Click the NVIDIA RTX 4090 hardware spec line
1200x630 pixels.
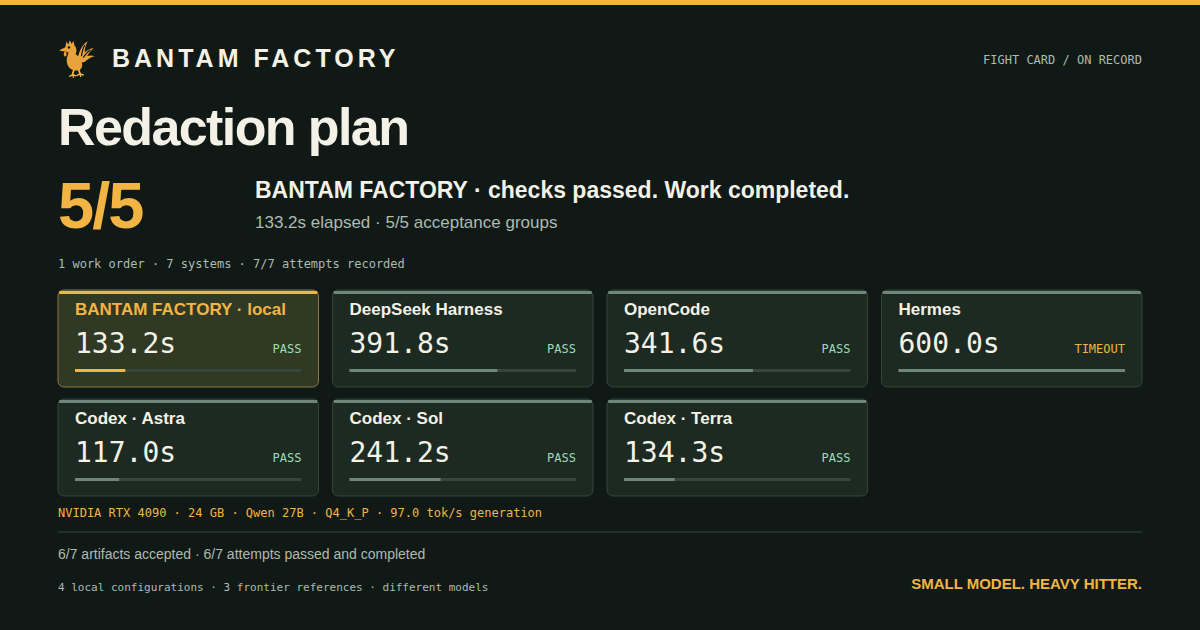300,513
